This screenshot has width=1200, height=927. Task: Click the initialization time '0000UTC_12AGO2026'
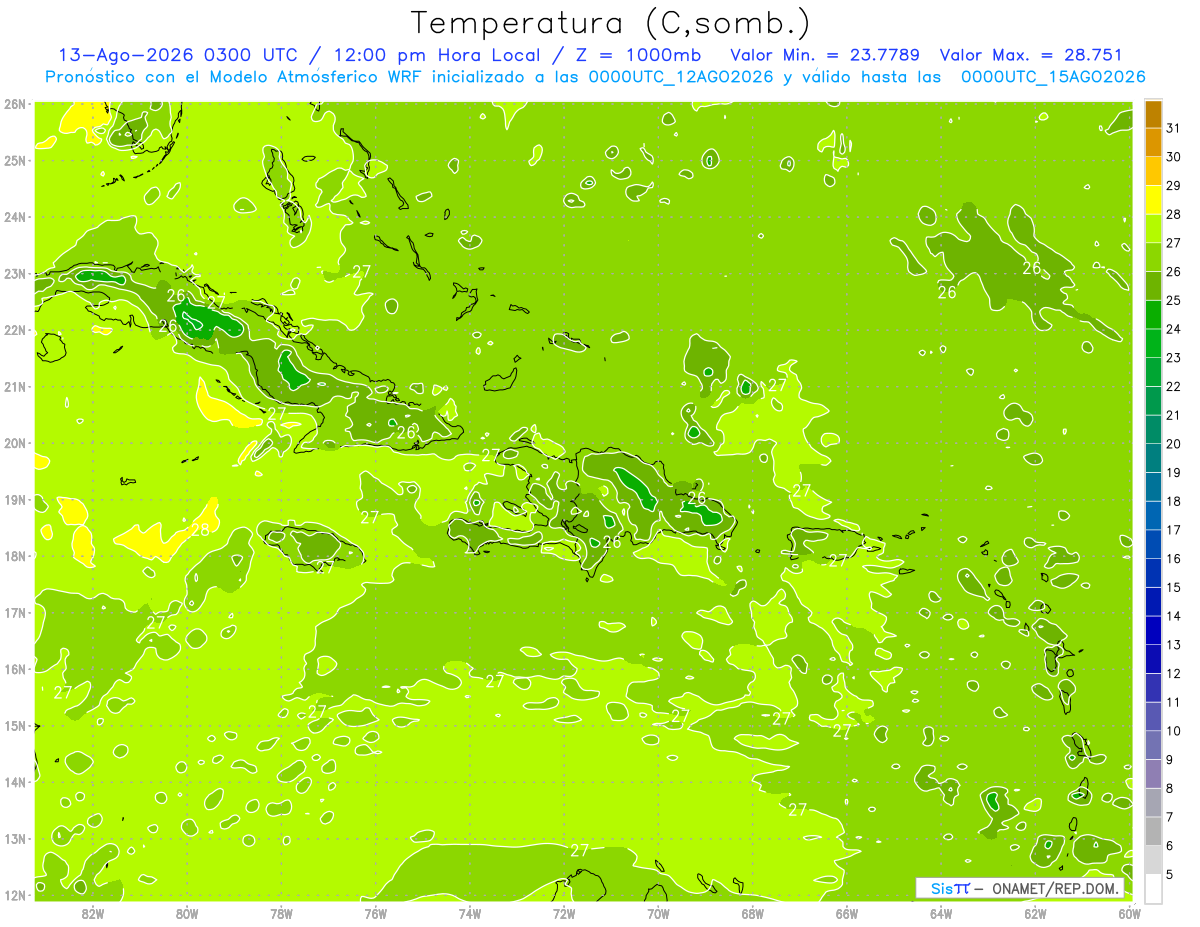pyautogui.click(x=680, y=77)
